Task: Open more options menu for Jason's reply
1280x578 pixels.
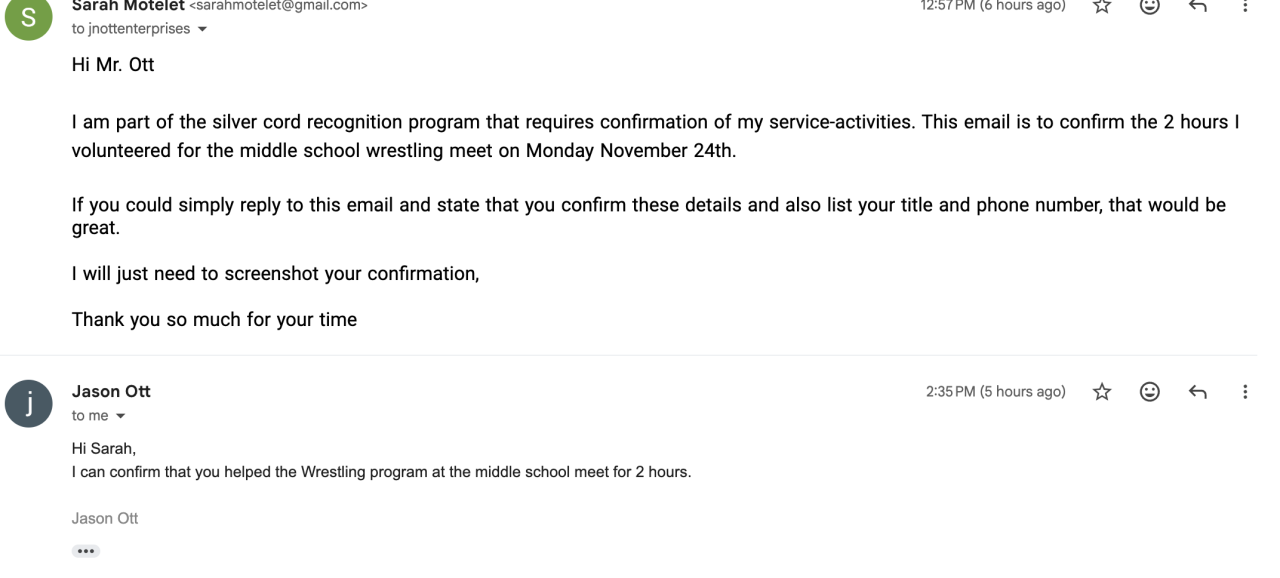Action: (1245, 392)
